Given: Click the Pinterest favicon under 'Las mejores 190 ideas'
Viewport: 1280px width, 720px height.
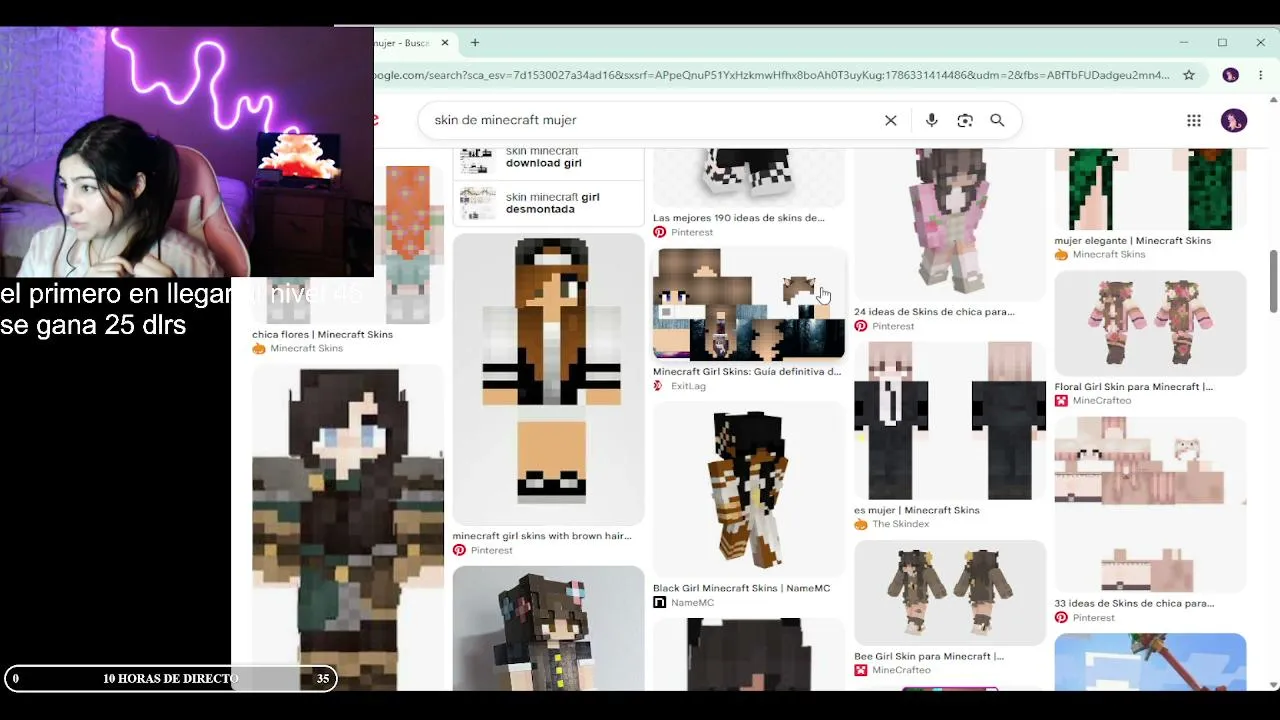Looking at the screenshot, I should pos(659,232).
